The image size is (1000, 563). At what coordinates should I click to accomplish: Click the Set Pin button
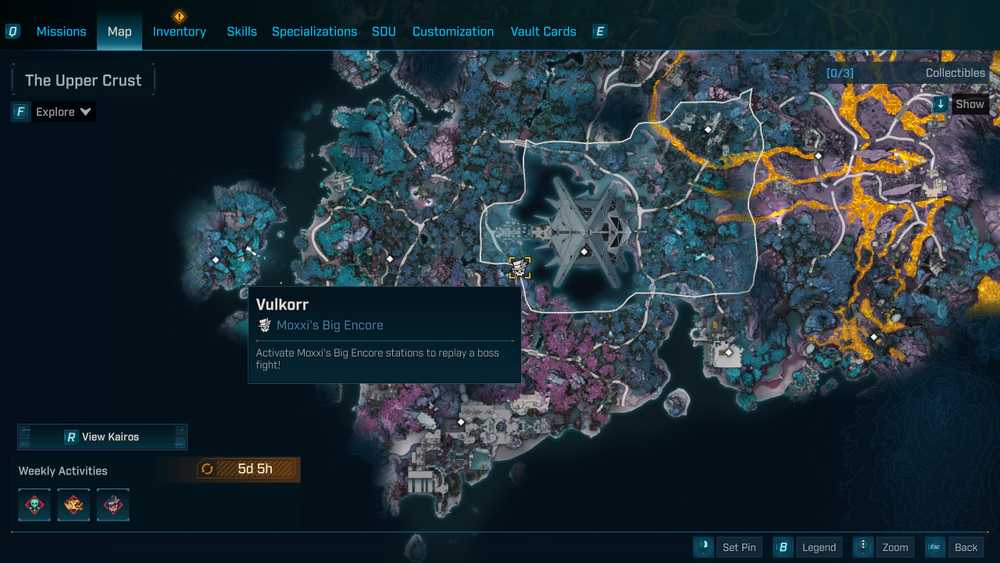739,547
